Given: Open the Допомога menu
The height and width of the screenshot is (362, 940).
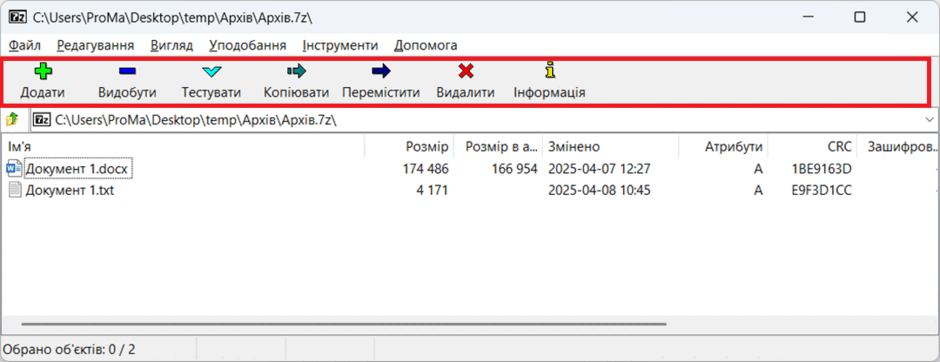Looking at the screenshot, I should pyautogui.click(x=426, y=45).
